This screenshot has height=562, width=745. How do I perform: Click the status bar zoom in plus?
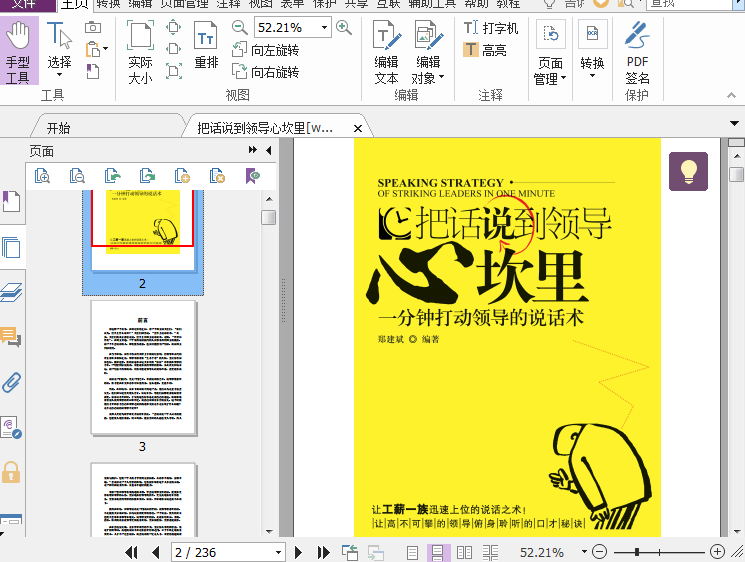[x=717, y=552]
